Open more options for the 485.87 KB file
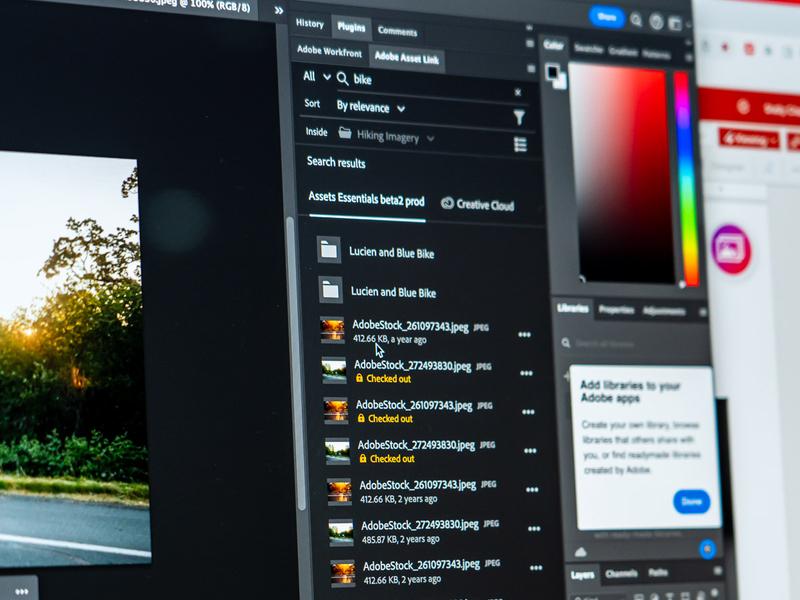 click(534, 529)
